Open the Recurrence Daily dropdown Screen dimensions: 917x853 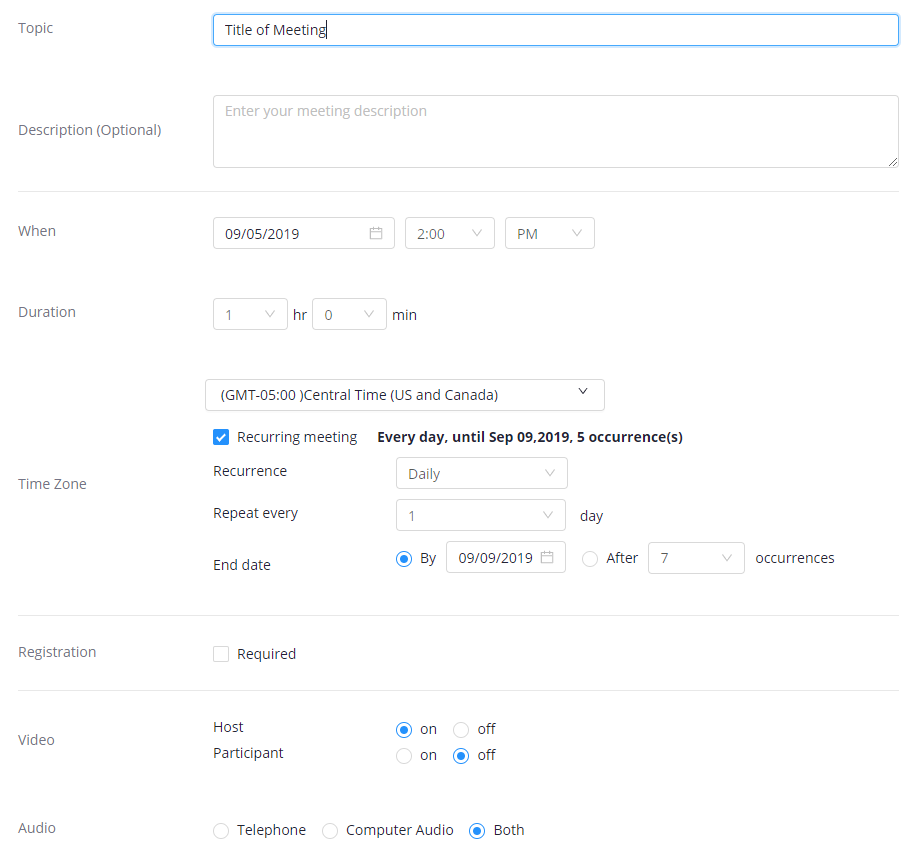[x=481, y=473]
